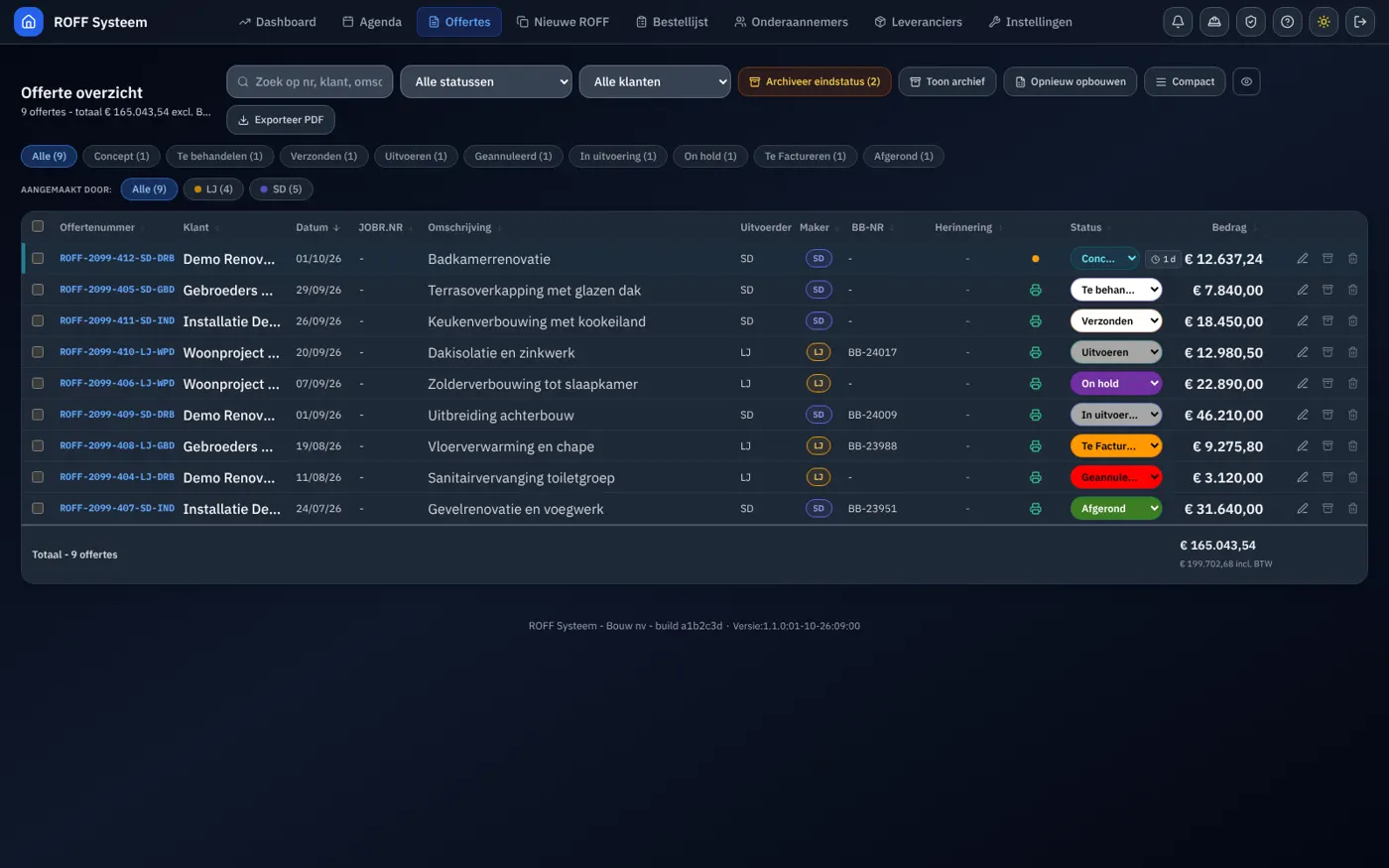Image resolution: width=1389 pixels, height=868 pixels.
Task: Click the Opnieuw opbouwen button
Action: [x=1071, y=81]
